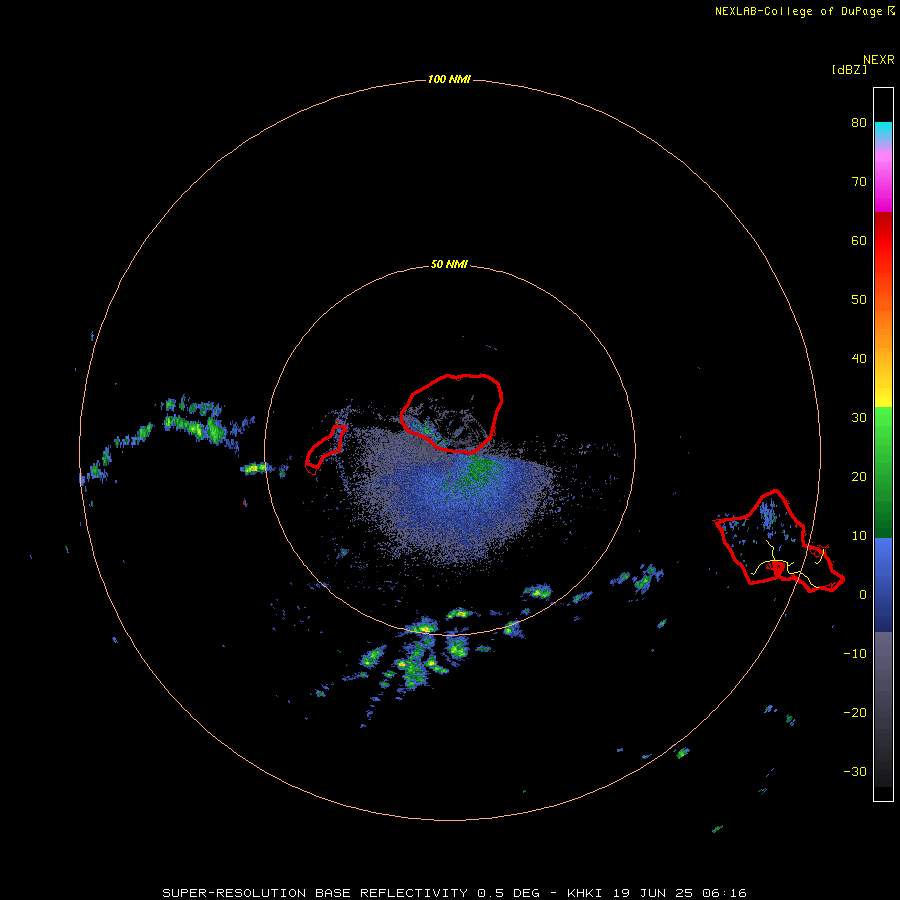Click the 30 dBZ value on the scale
This screenshot has height=900, width=900.
click(x=859, y=418)
